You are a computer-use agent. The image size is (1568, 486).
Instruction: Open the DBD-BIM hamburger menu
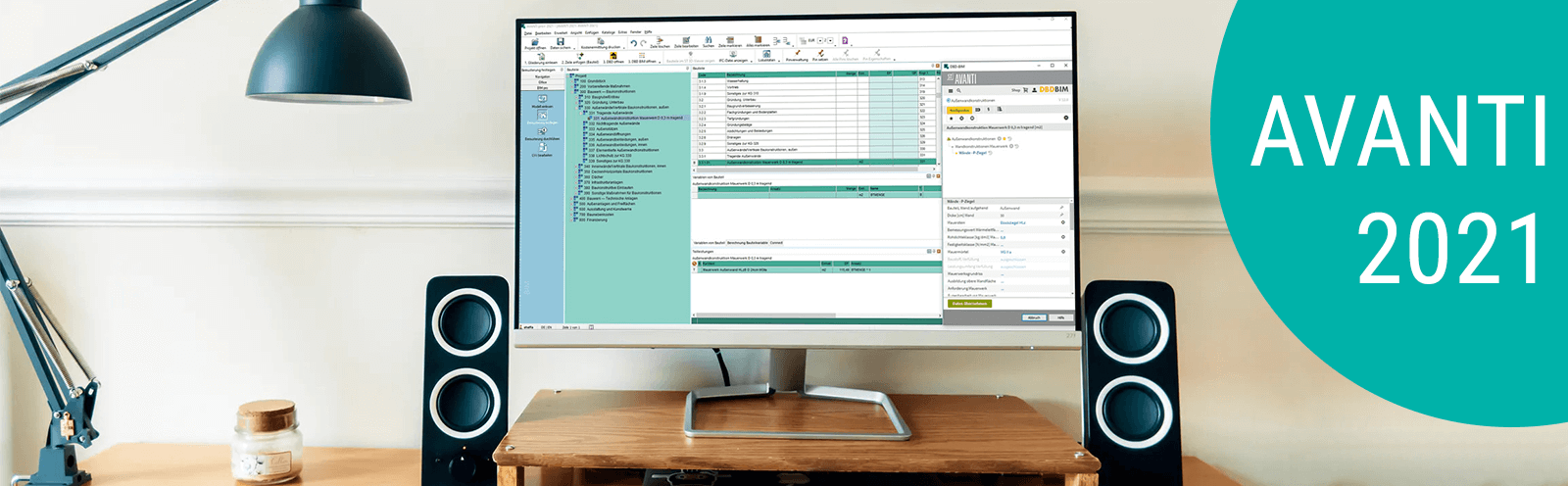[x=951, y=91]
